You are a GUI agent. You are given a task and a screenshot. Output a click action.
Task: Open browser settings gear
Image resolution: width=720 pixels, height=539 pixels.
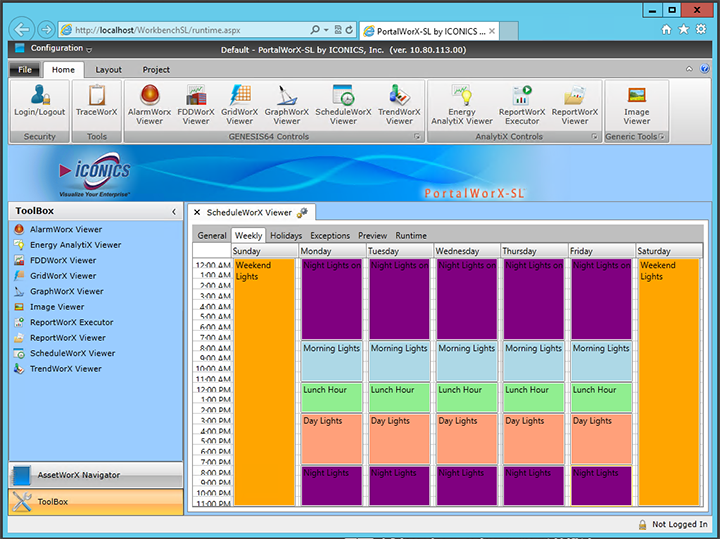[701, 29]
